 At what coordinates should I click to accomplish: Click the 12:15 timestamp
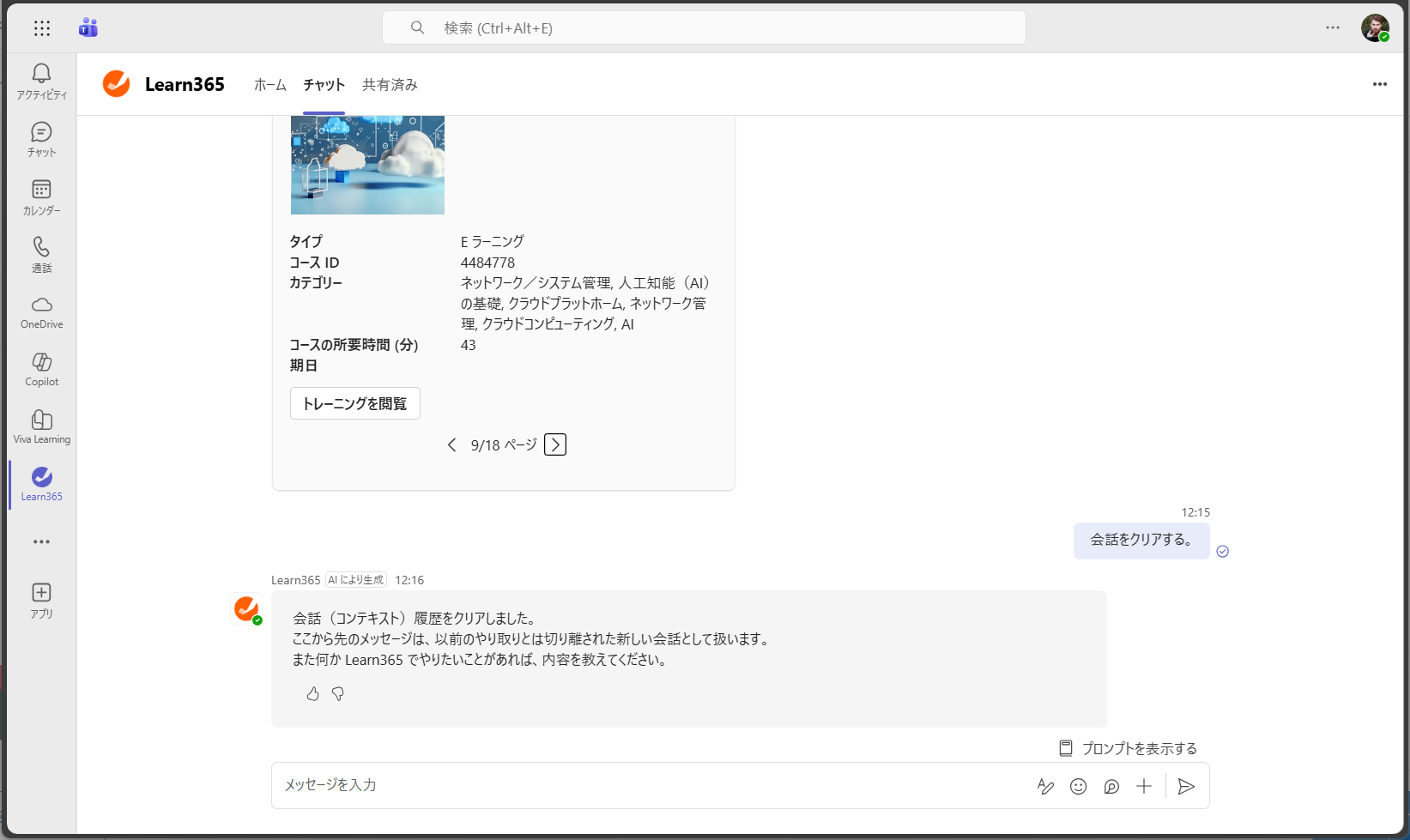pyautogui.click(x=1195, y=512)
